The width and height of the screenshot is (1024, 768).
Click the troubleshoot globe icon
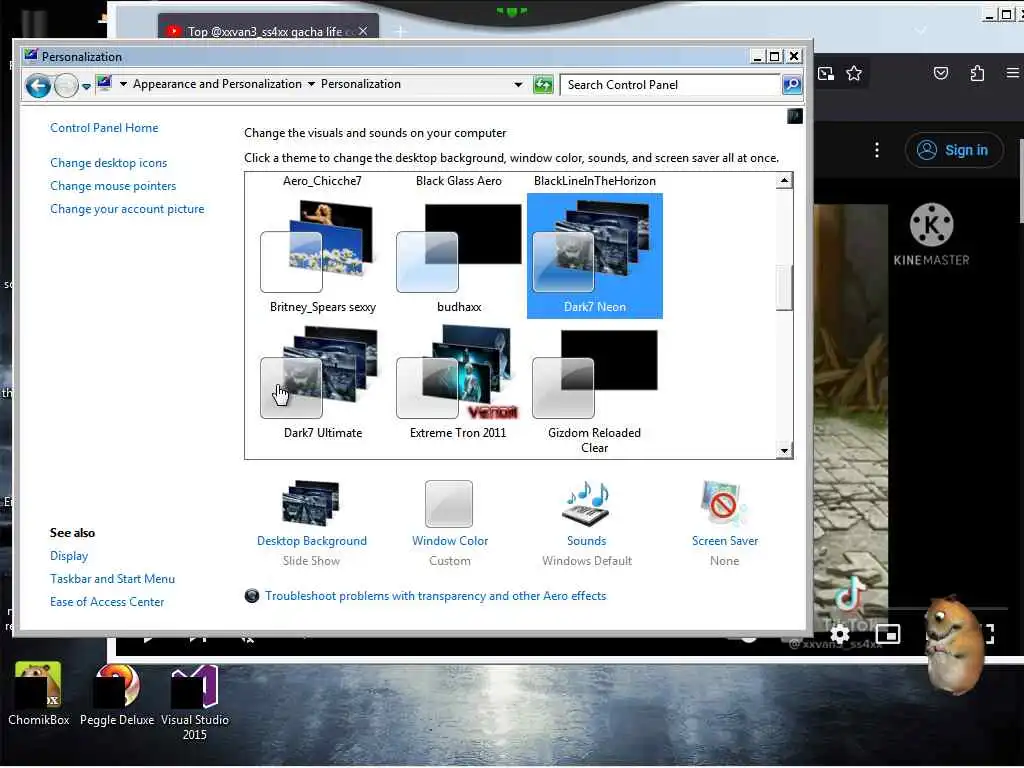pyautogui.click(x=251, y=596)
